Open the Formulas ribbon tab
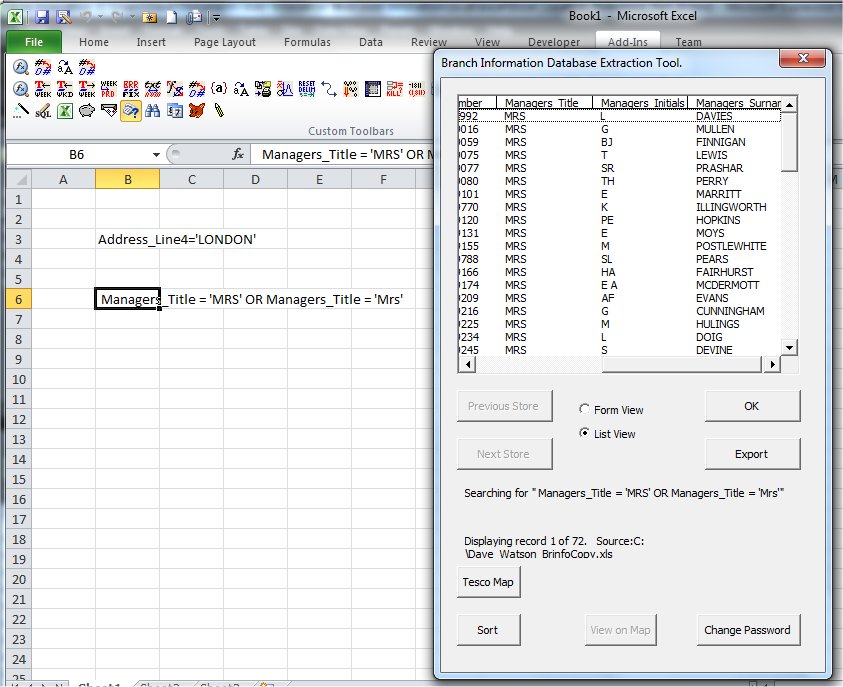This screenshot has height=687, width=843. pos(307,42)
